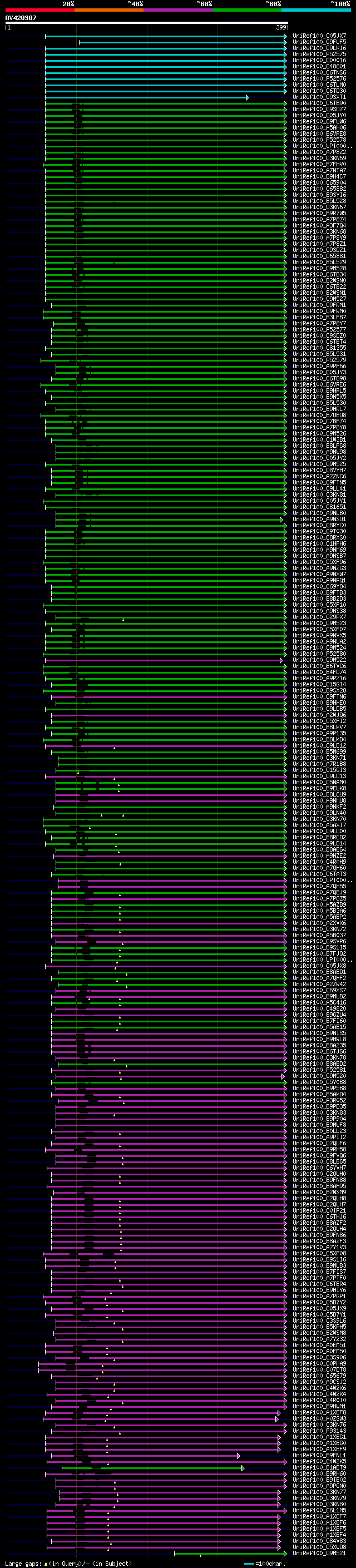The image size is (356, 1568).
Task: Open the UniRef100_B9FNL1 hit label
Action: point(319,1456)
